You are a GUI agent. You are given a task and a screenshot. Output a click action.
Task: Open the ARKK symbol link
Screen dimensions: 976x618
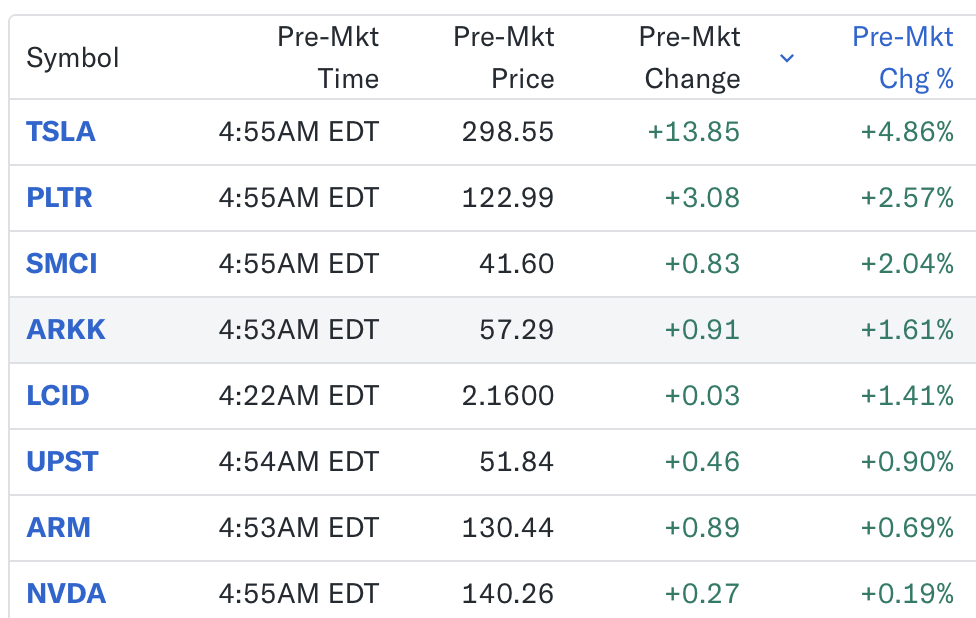(66, 330)
